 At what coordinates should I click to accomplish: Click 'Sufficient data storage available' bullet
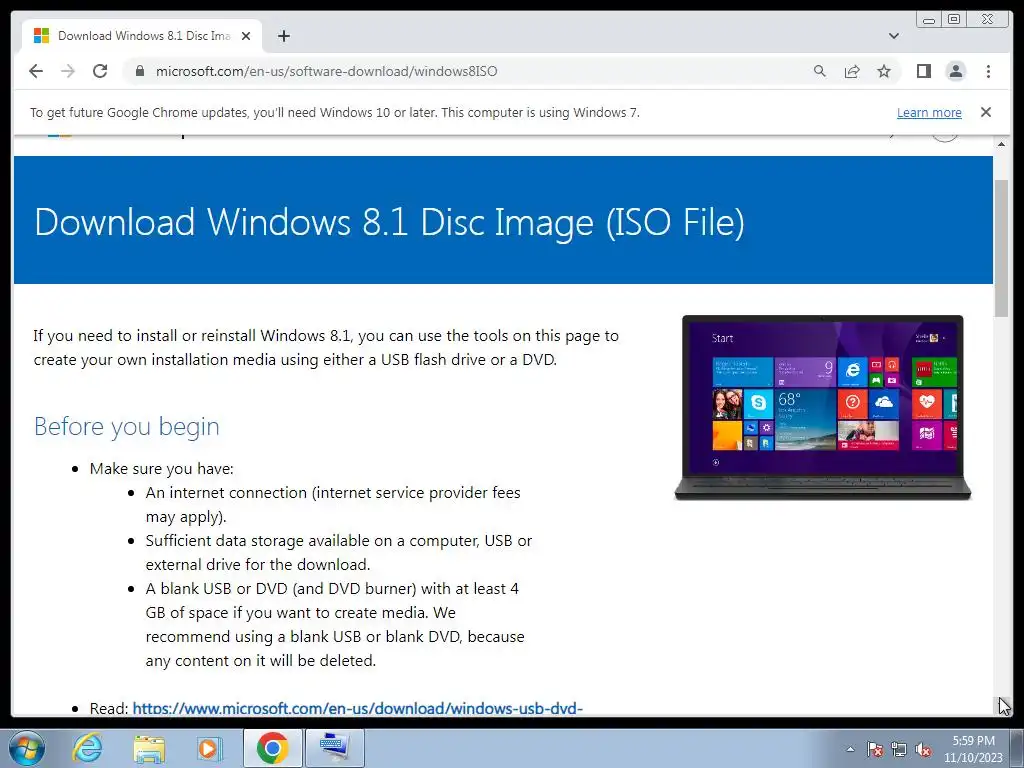(339, 552)
